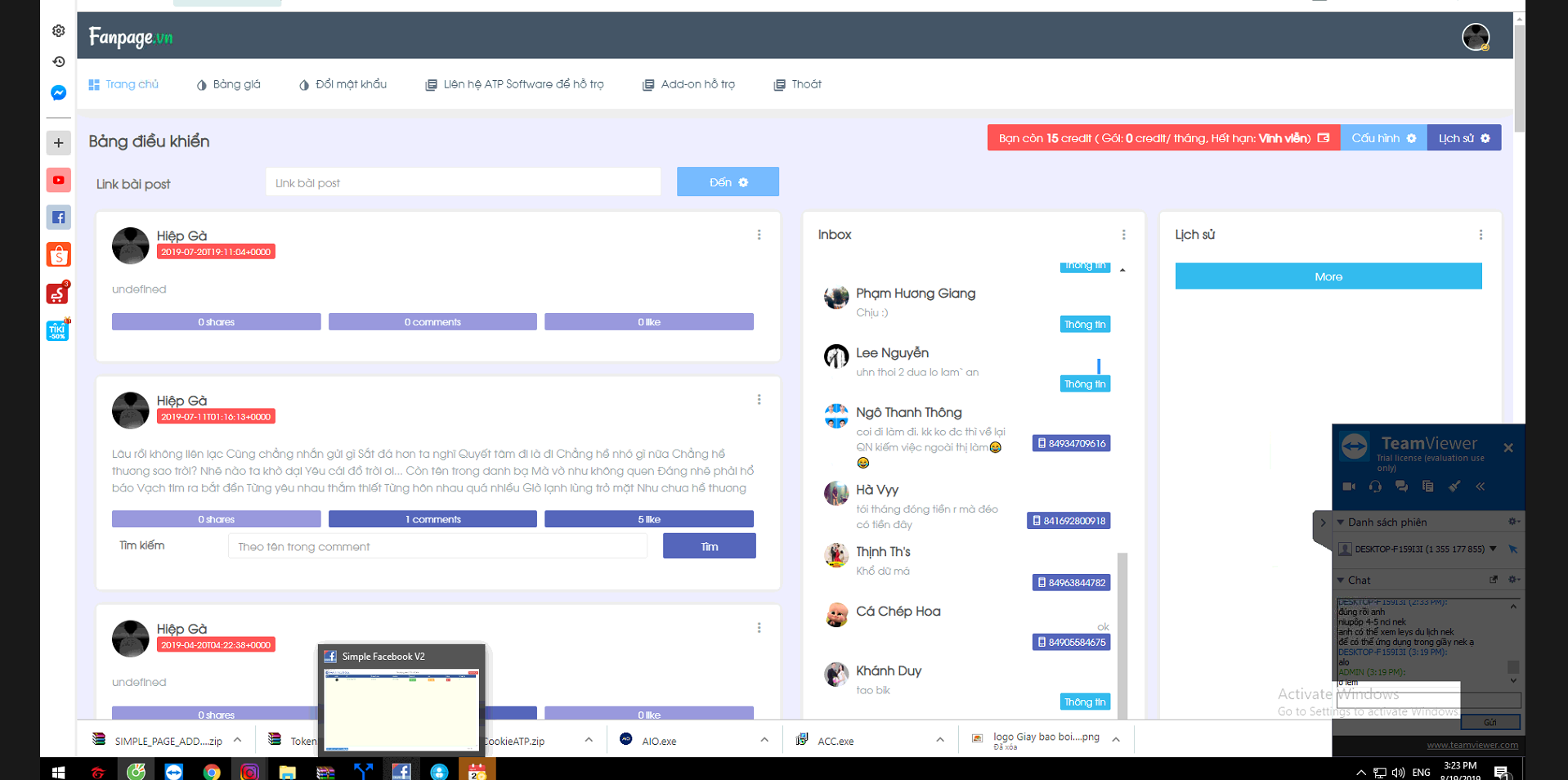Screen dimensions: 1568x780
Task: Expand options for ACC.exe download
Action: tap(940, 740)
